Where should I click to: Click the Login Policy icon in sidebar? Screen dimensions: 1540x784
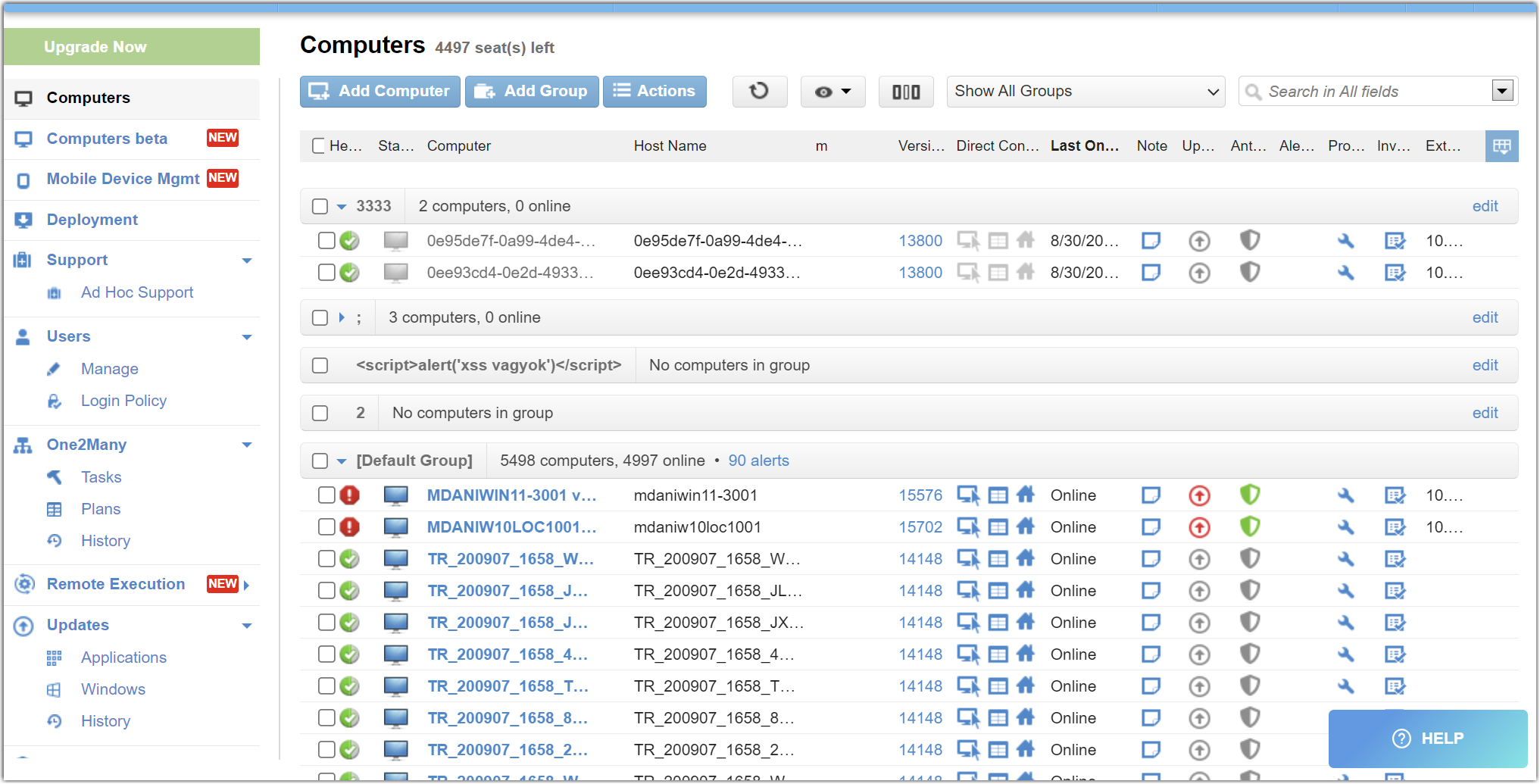tap(55, 401)
